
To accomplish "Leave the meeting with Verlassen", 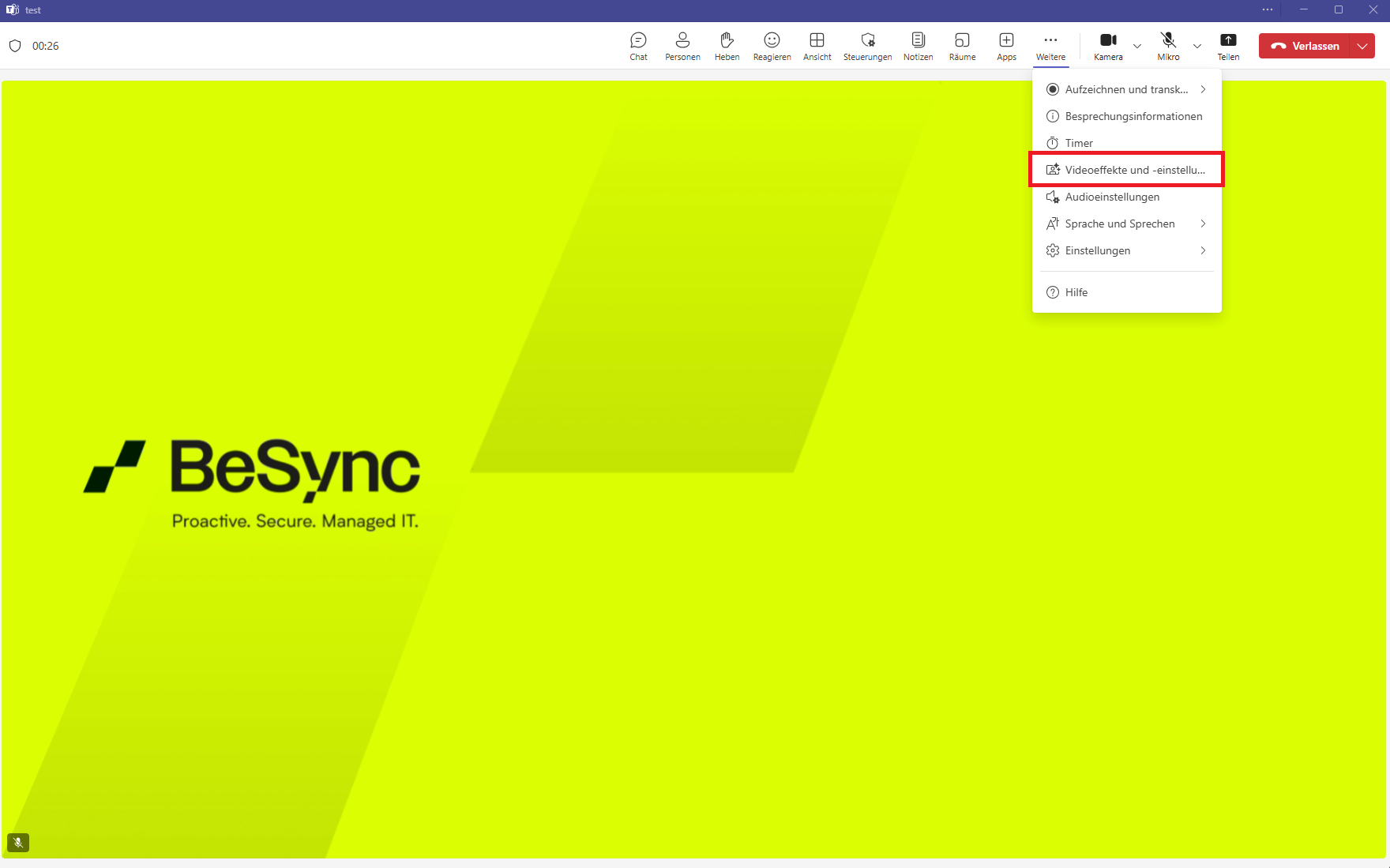I will coord(1305,46).
